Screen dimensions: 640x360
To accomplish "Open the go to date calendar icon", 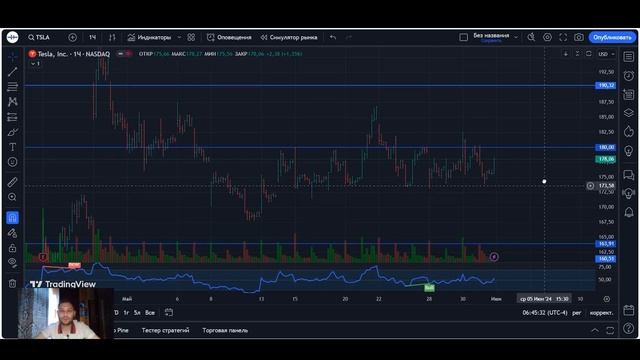I will click(x=169, y=313).
